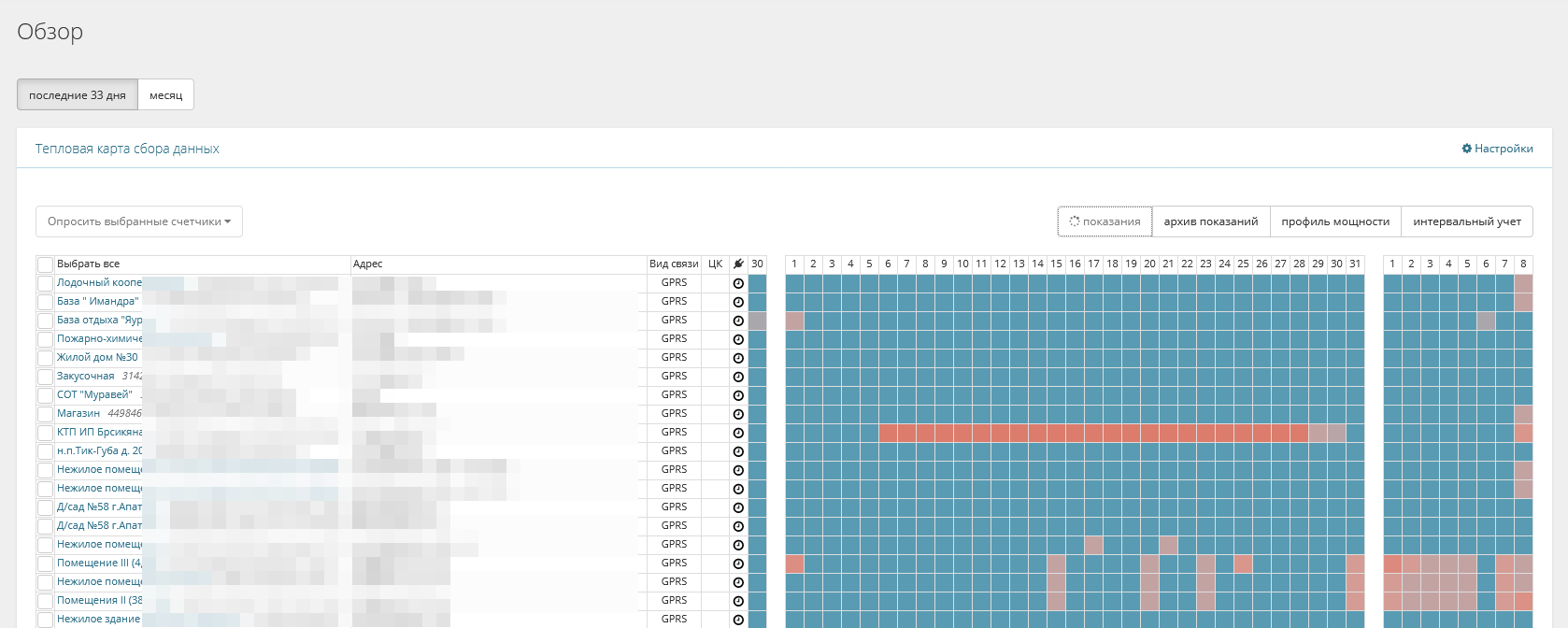This screenshot has height=628, width=1568.
Task: Check the Лодочный кооператив row checkbox
Action: pos(45,283)
